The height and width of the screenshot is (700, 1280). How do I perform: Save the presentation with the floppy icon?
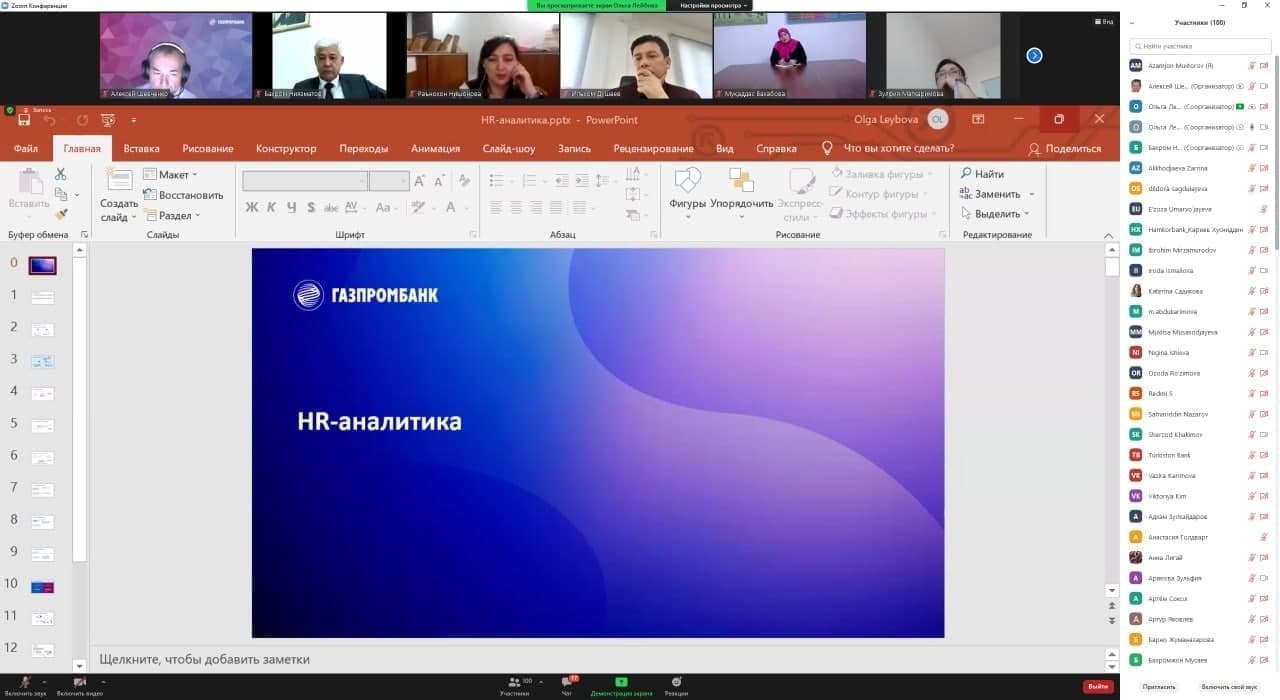(23, 120)
